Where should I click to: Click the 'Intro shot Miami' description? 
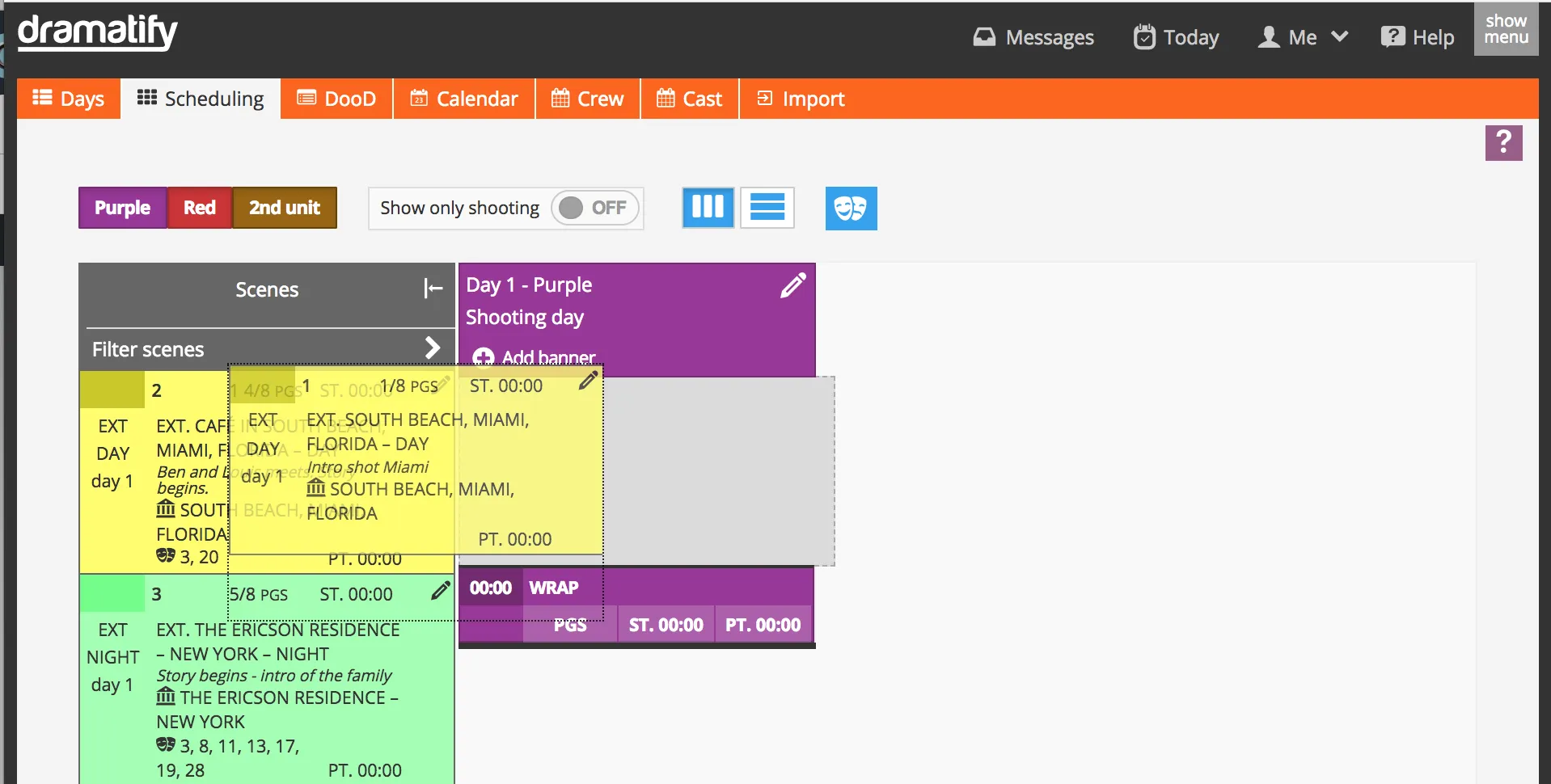[368, 467]
